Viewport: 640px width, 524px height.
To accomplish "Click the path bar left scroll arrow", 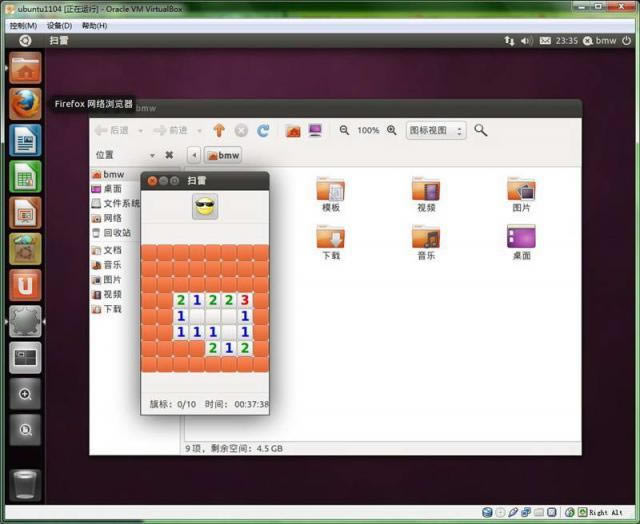I will point(194,155).
